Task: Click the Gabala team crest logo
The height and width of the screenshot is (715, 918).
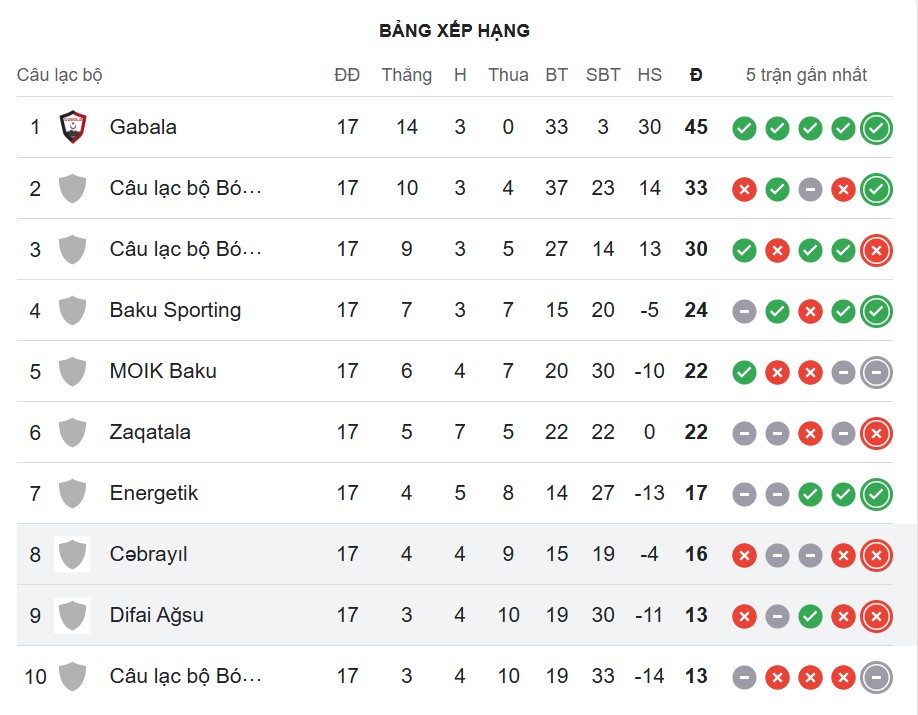Action: [x=71, y=127]
